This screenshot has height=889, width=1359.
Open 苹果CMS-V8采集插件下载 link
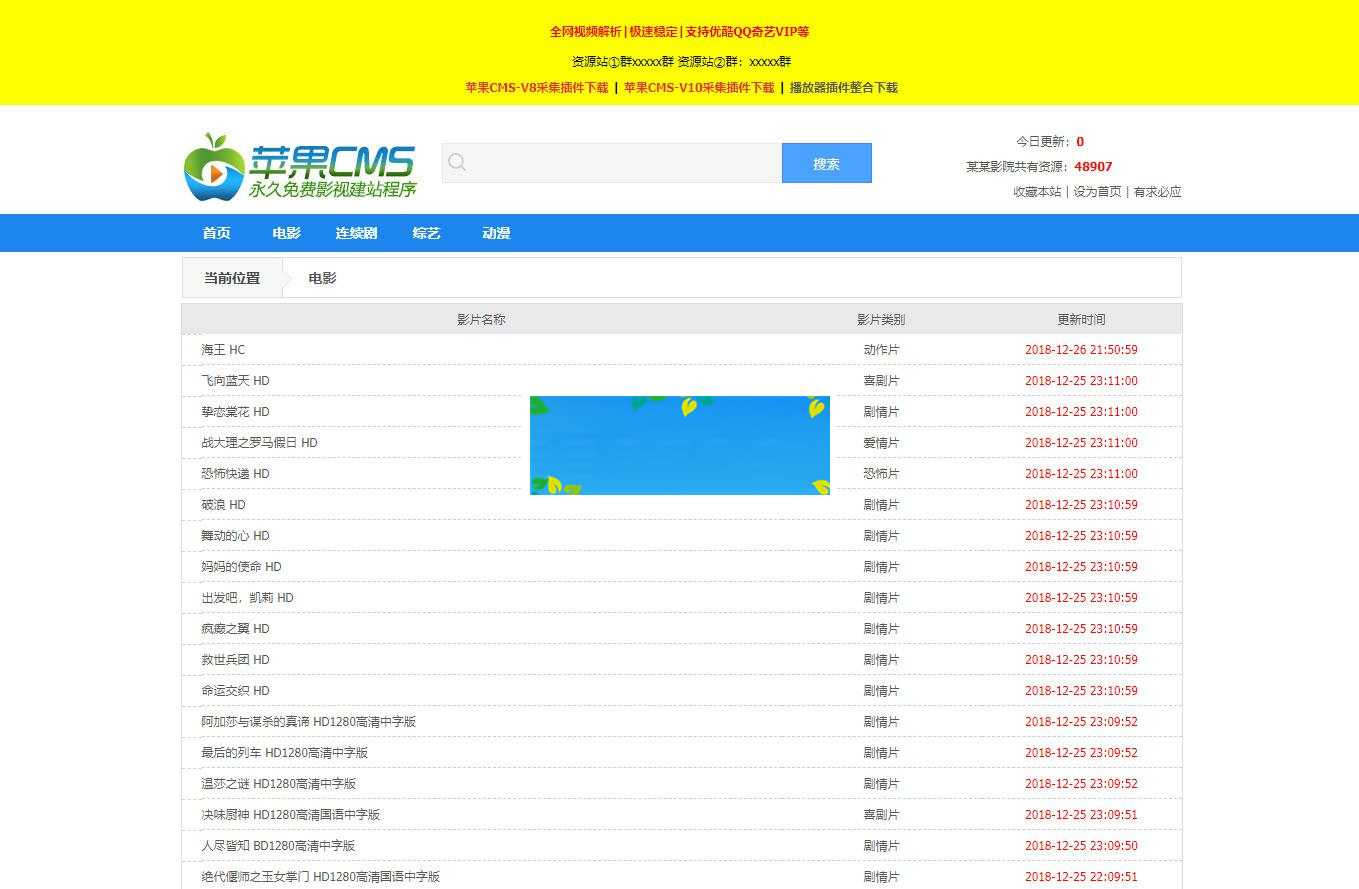[536, 88]
